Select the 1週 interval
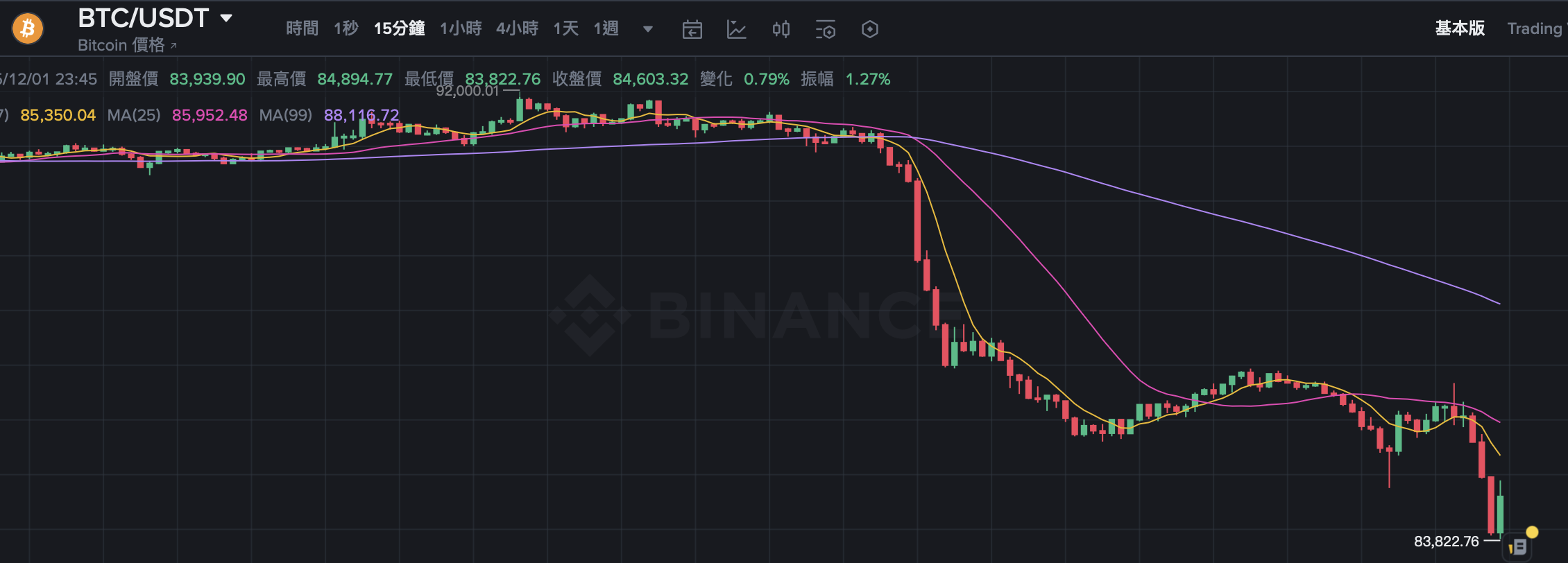The height and width of the screenshot is (563, 1568). 606,28
